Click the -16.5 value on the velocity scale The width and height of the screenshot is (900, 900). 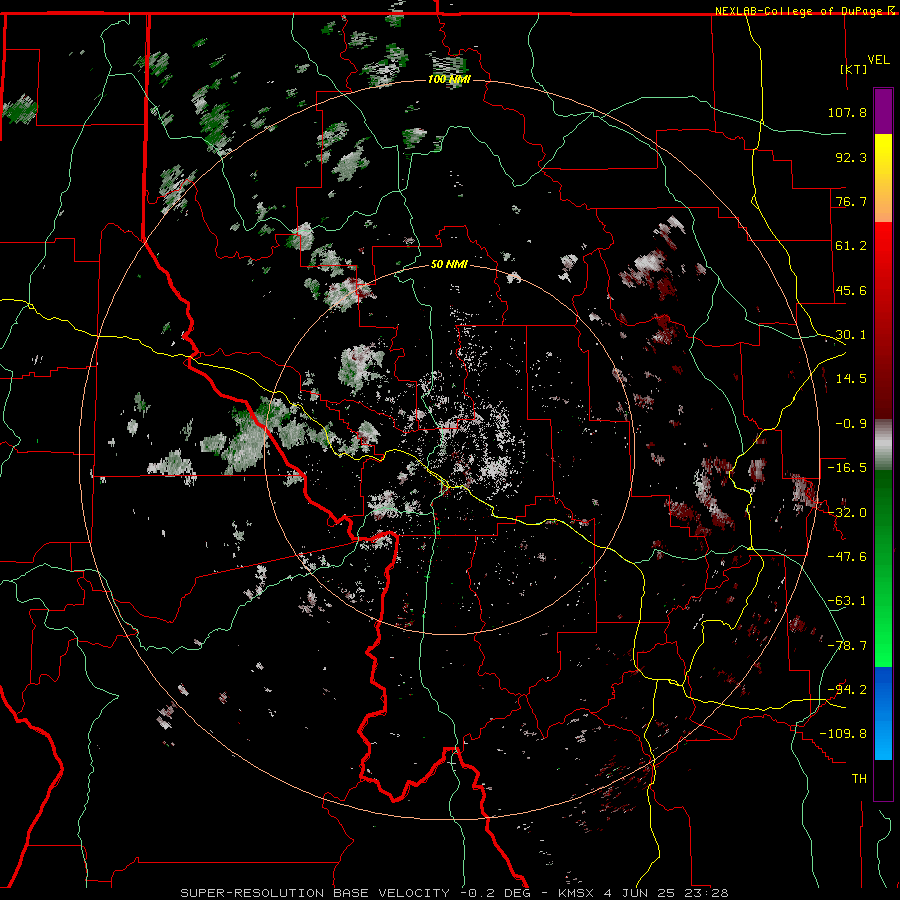pos(847,468)
